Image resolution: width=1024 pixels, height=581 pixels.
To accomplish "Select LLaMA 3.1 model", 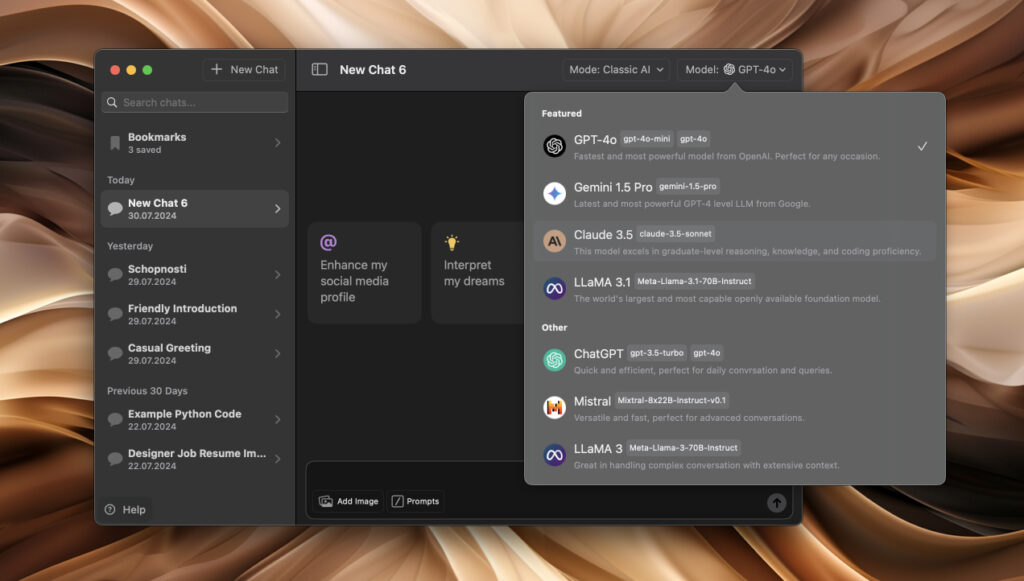I will point(735,289).
